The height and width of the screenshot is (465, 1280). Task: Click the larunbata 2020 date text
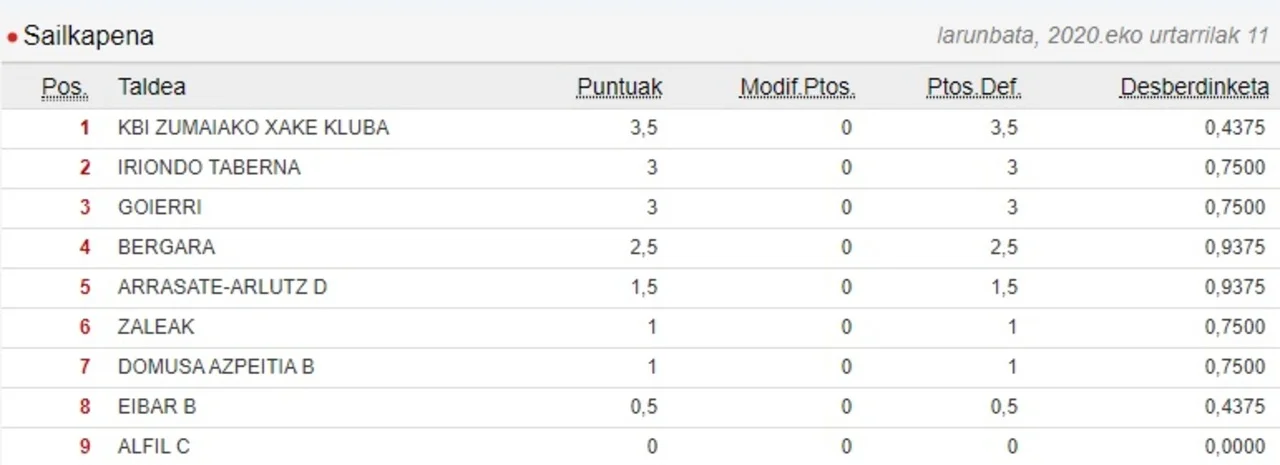(x=1102, y=37)
